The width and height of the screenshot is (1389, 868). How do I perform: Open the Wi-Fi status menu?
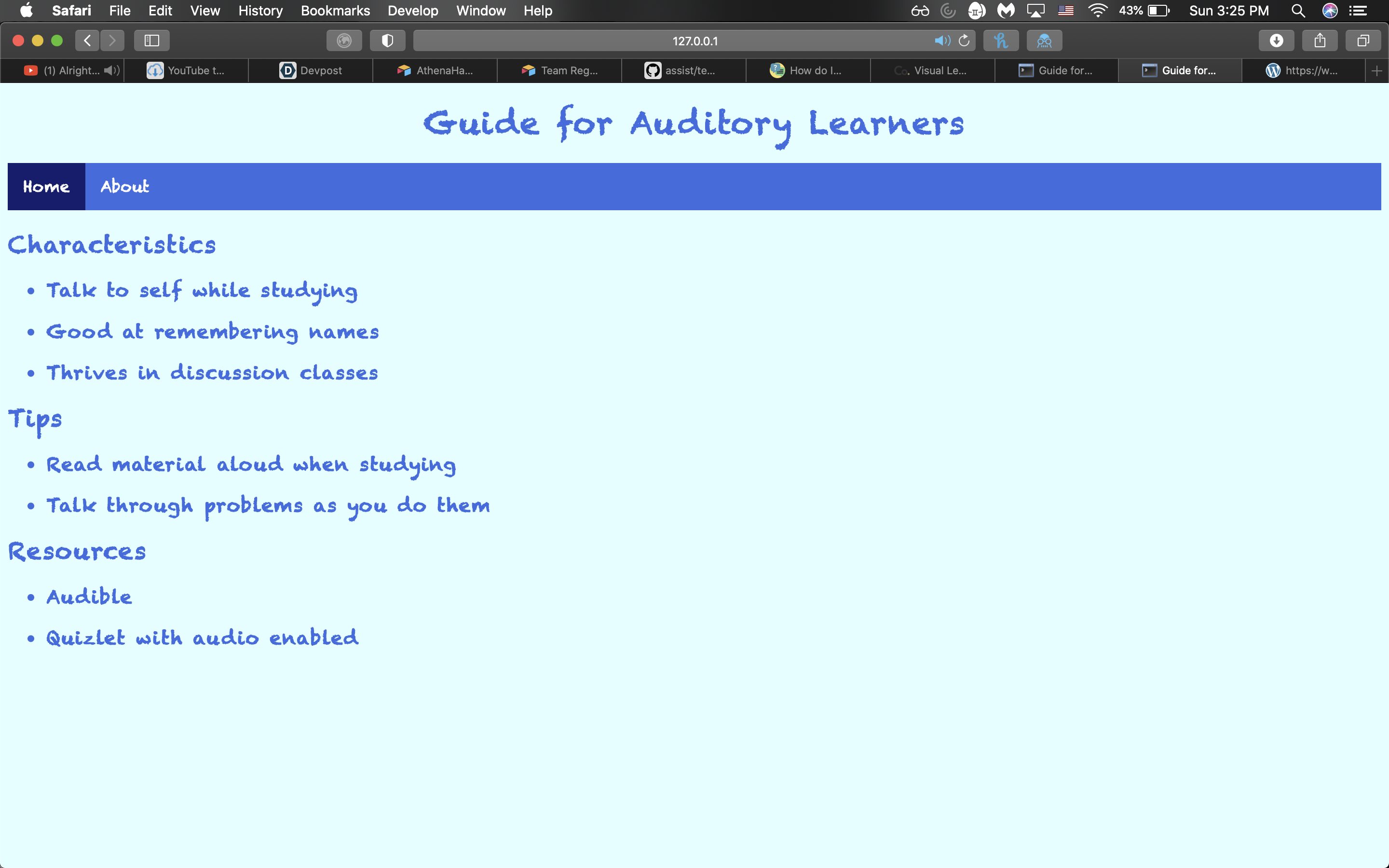(x=1097, y=10)
